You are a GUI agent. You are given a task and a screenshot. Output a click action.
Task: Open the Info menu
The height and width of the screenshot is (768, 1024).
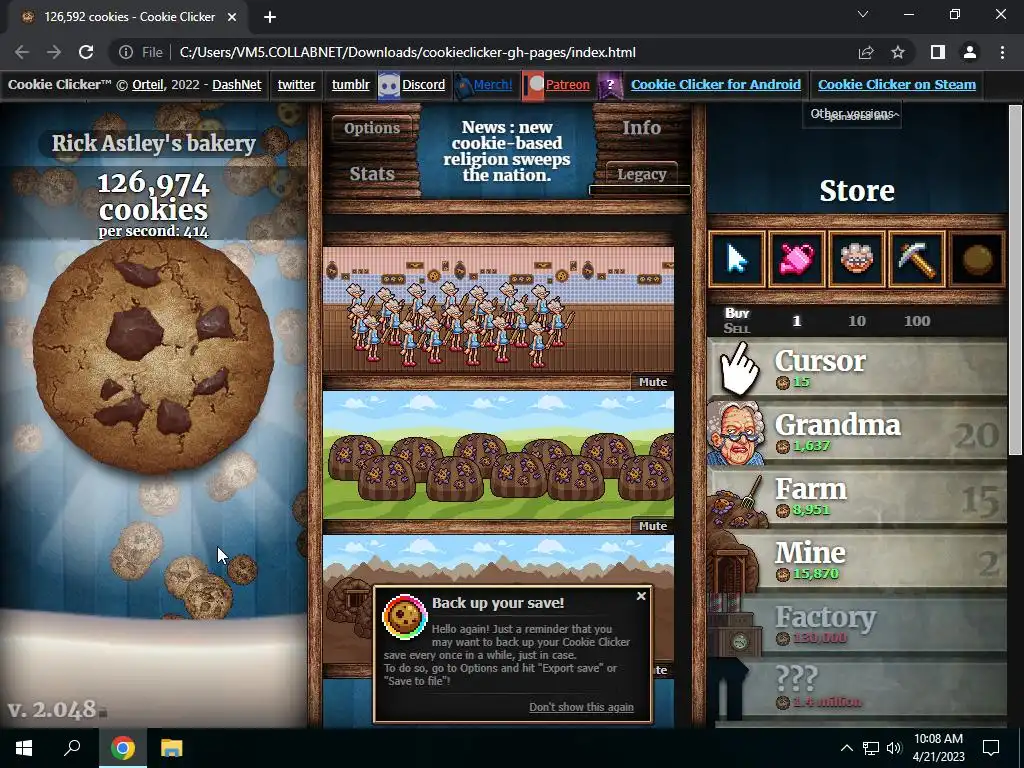click(x=641, y=127)
